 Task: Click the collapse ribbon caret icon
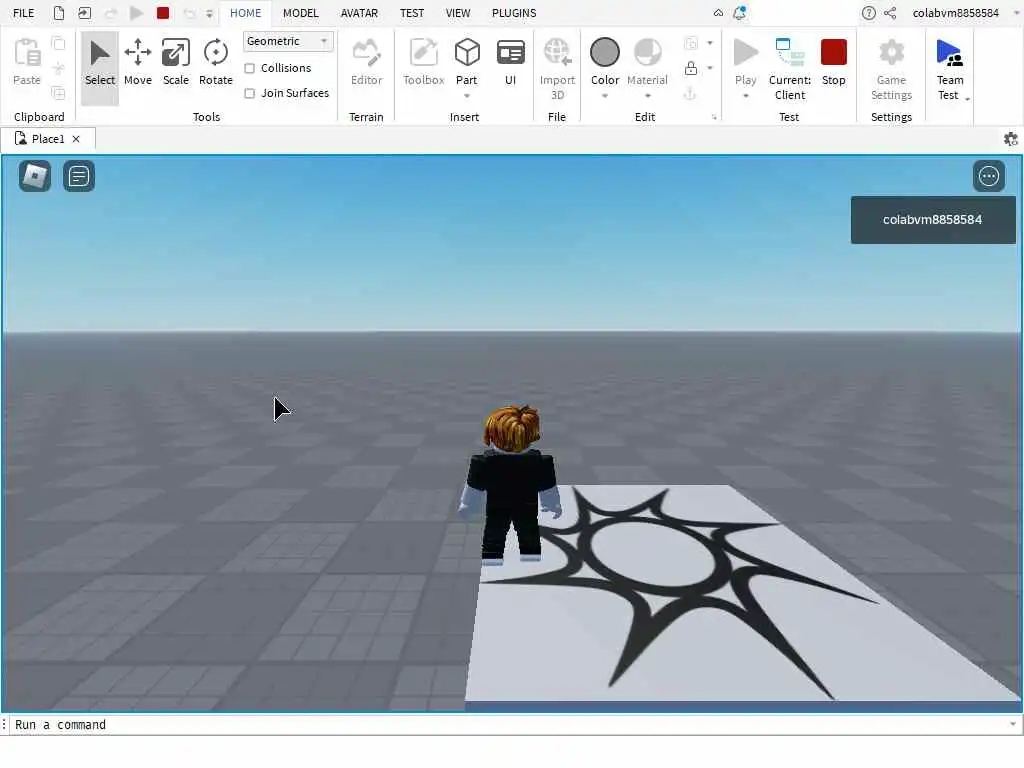pos(718,13)
